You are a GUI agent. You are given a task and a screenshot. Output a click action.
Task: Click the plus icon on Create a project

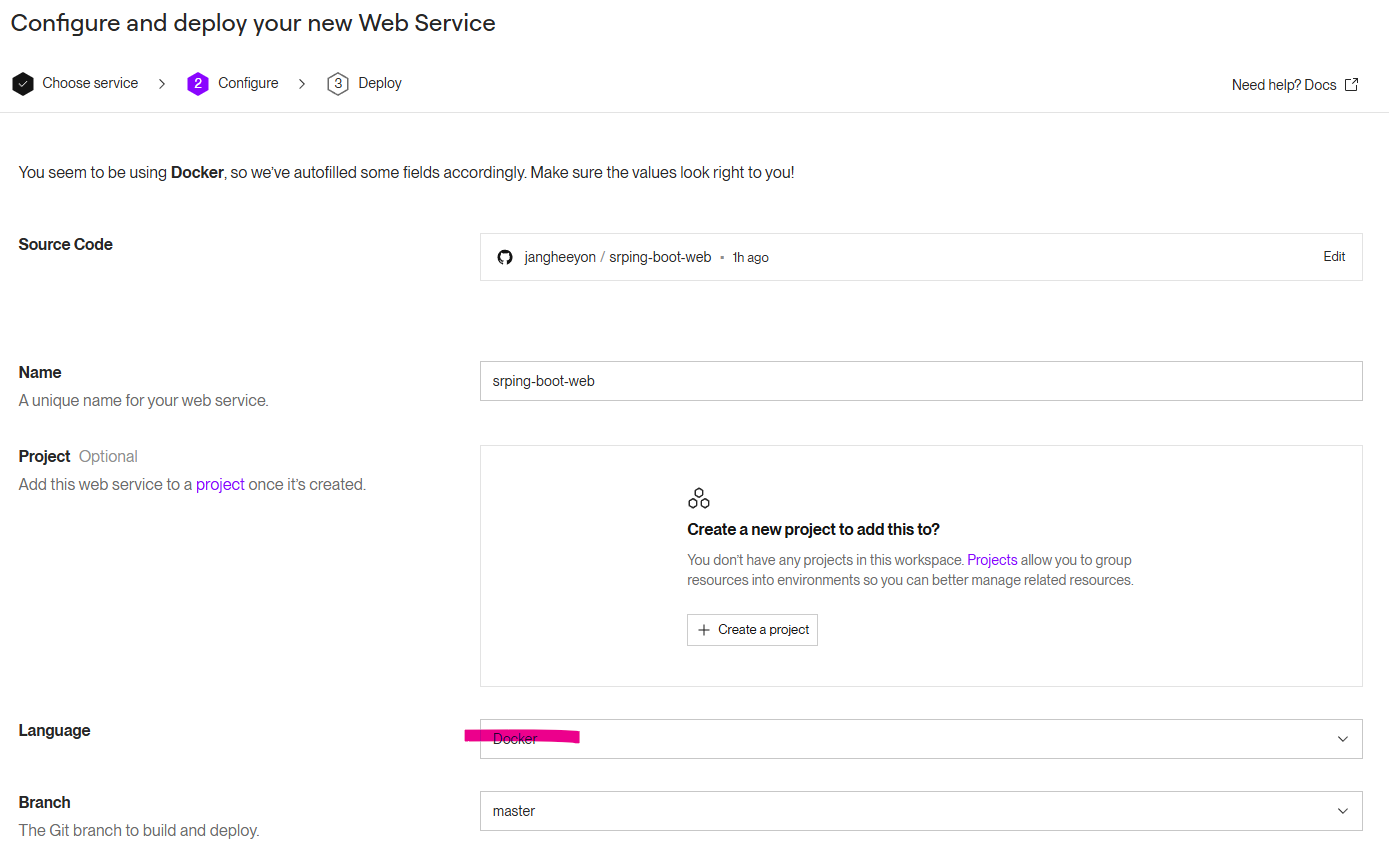click(x=704, y=630)
